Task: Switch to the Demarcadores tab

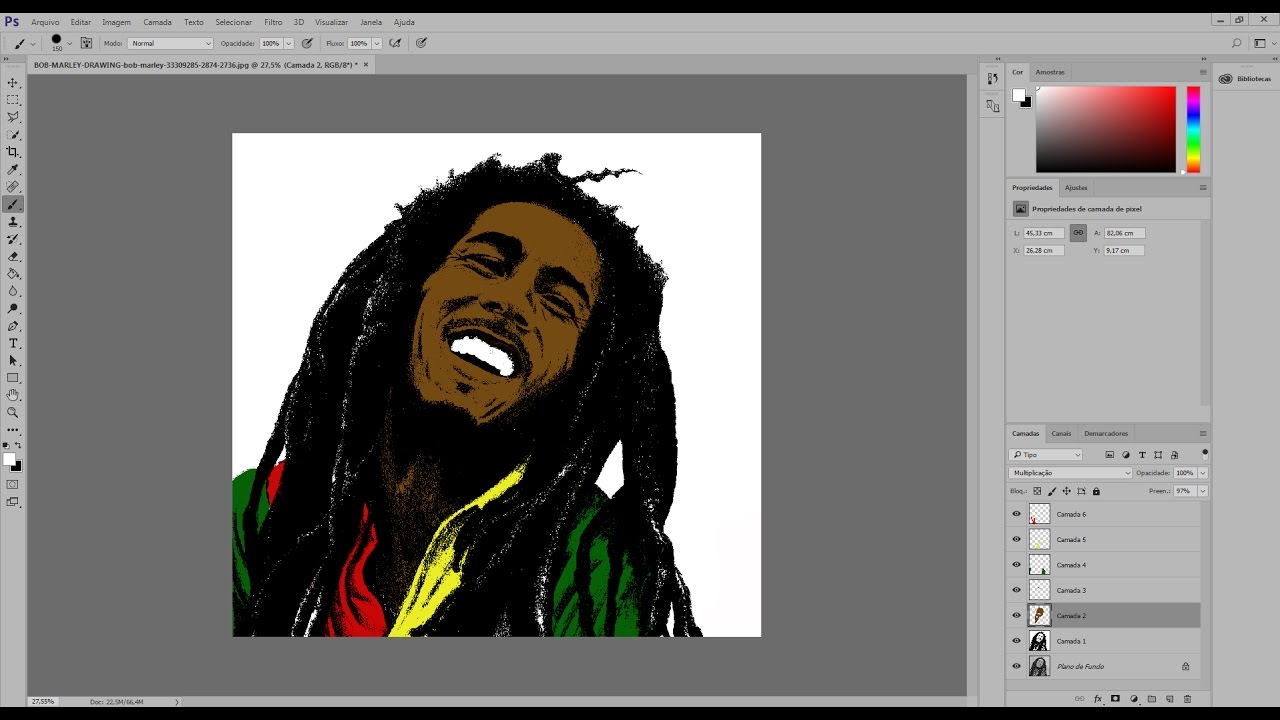Action: pos(1106,433)
